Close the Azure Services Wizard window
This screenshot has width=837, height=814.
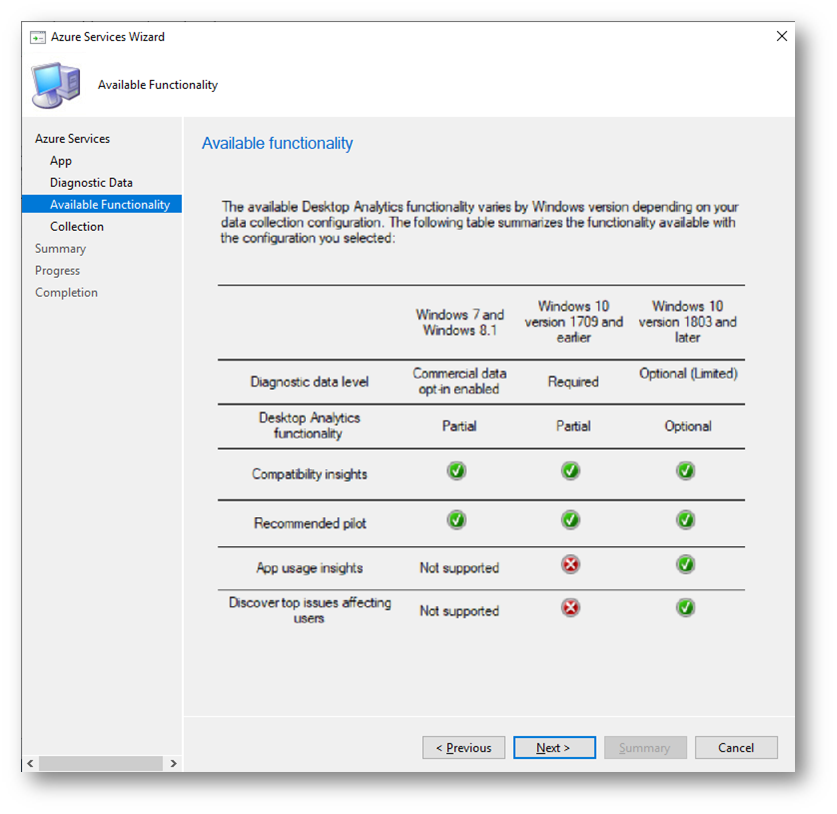point(781,36)
